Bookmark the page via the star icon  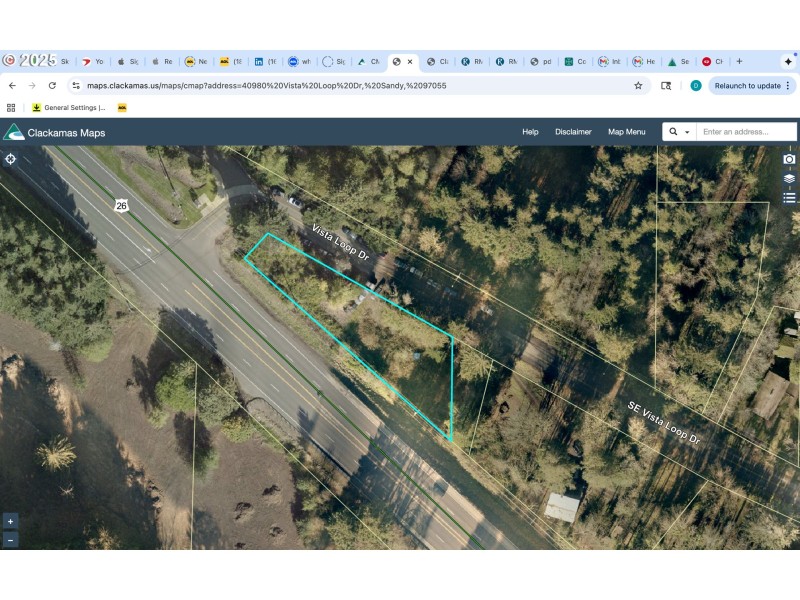[x=637, y=86]
